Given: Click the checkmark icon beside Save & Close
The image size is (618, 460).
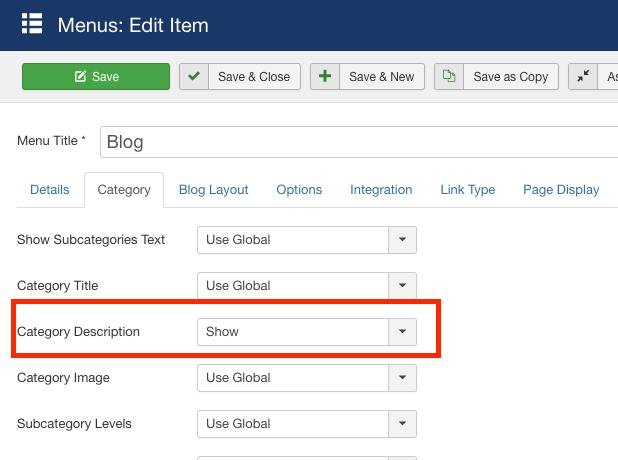Looking at the screenshot, I should tap(194, 77).
